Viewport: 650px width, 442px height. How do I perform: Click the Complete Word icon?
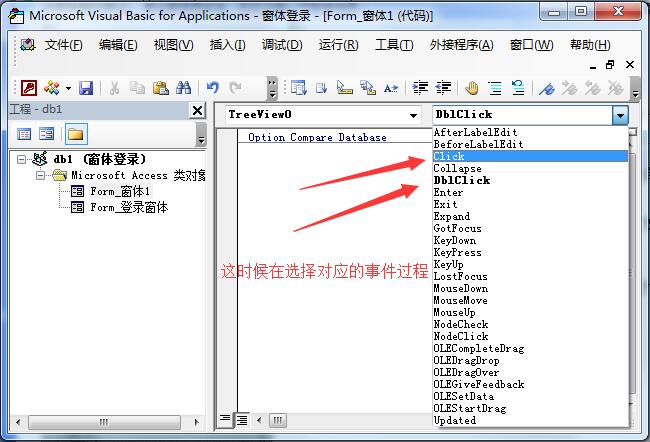coord(390,88)
